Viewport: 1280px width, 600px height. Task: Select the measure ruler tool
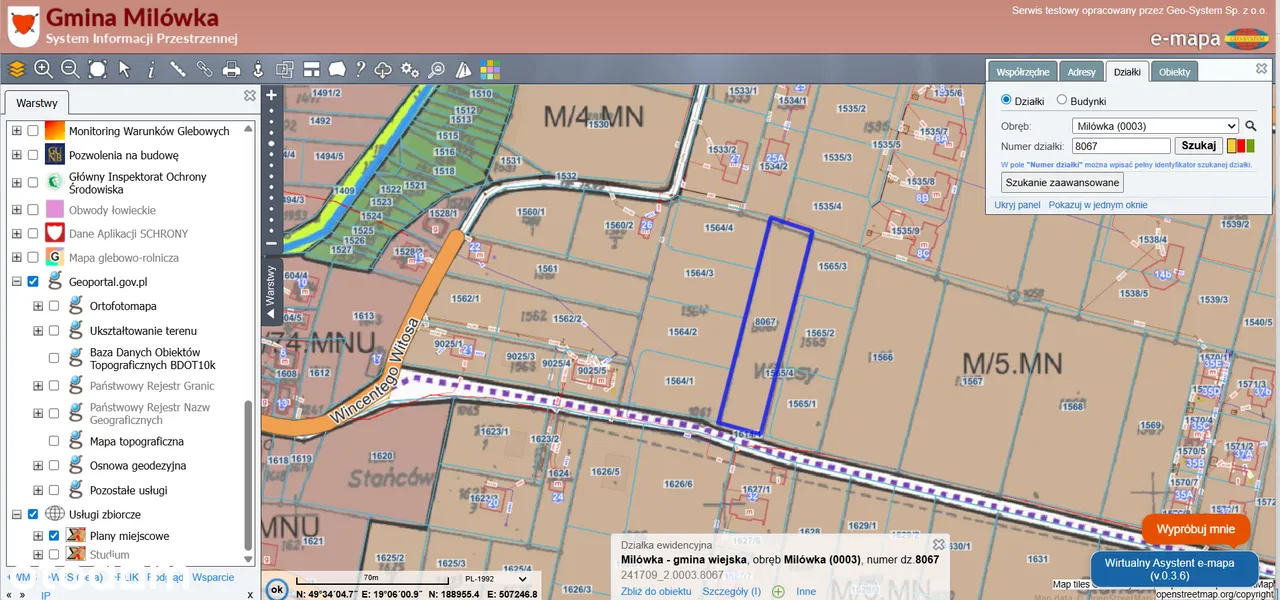point(178,69)
